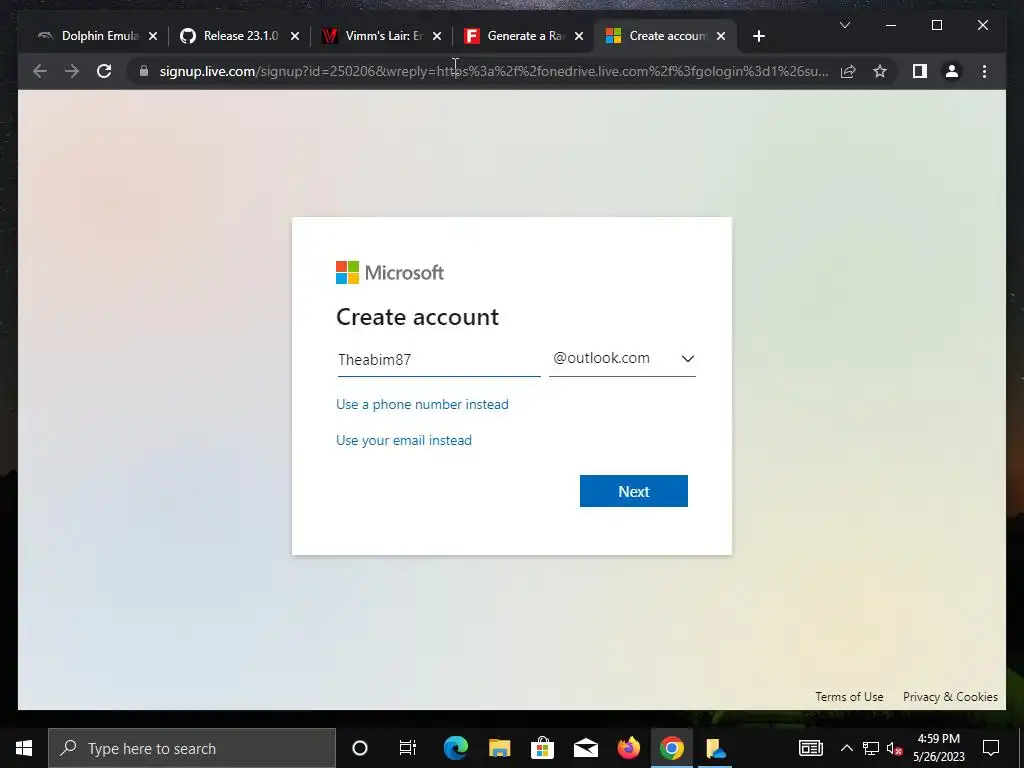
Task: Open the Privacy & Cookies link
Action: pos(950,697)
